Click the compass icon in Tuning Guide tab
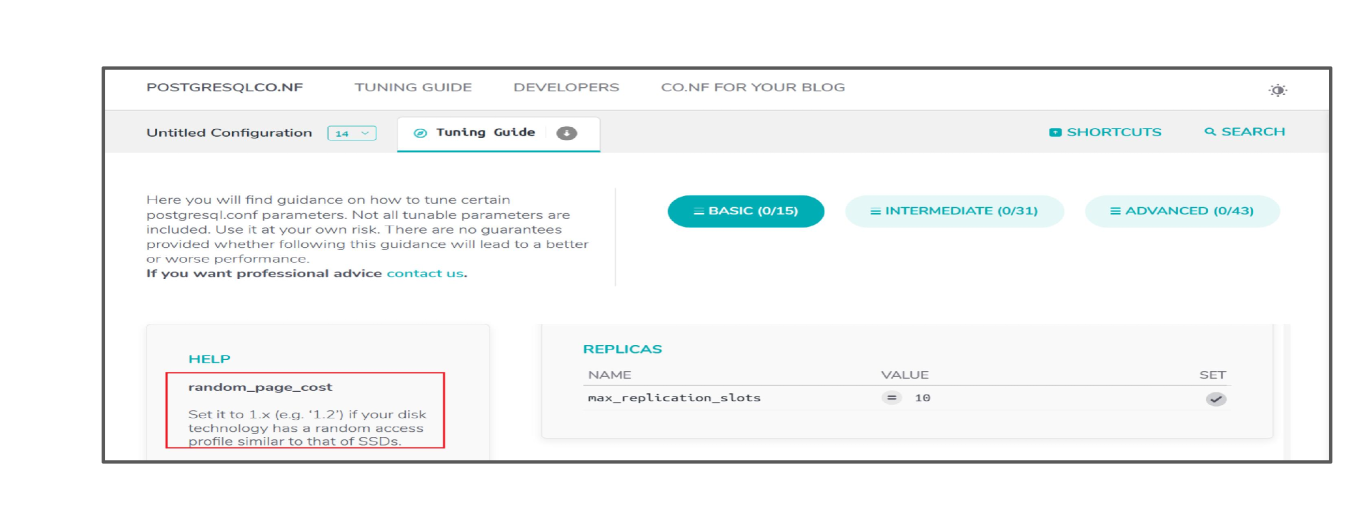This screenshot has height=506, width=1348. click(x=420, y=133)
